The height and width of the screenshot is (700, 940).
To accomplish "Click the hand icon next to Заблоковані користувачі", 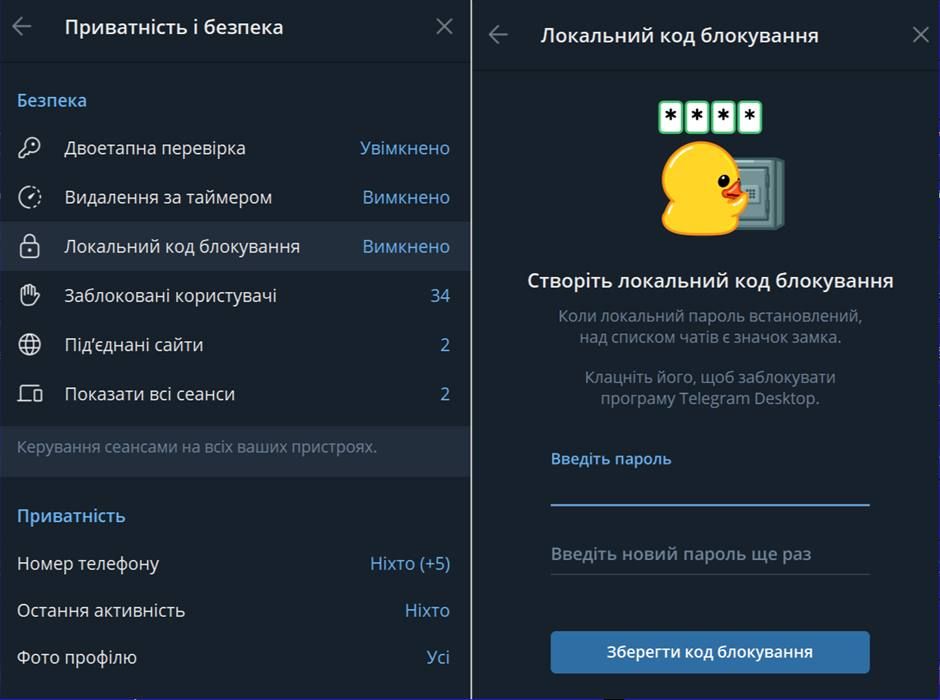I will 30,295.
